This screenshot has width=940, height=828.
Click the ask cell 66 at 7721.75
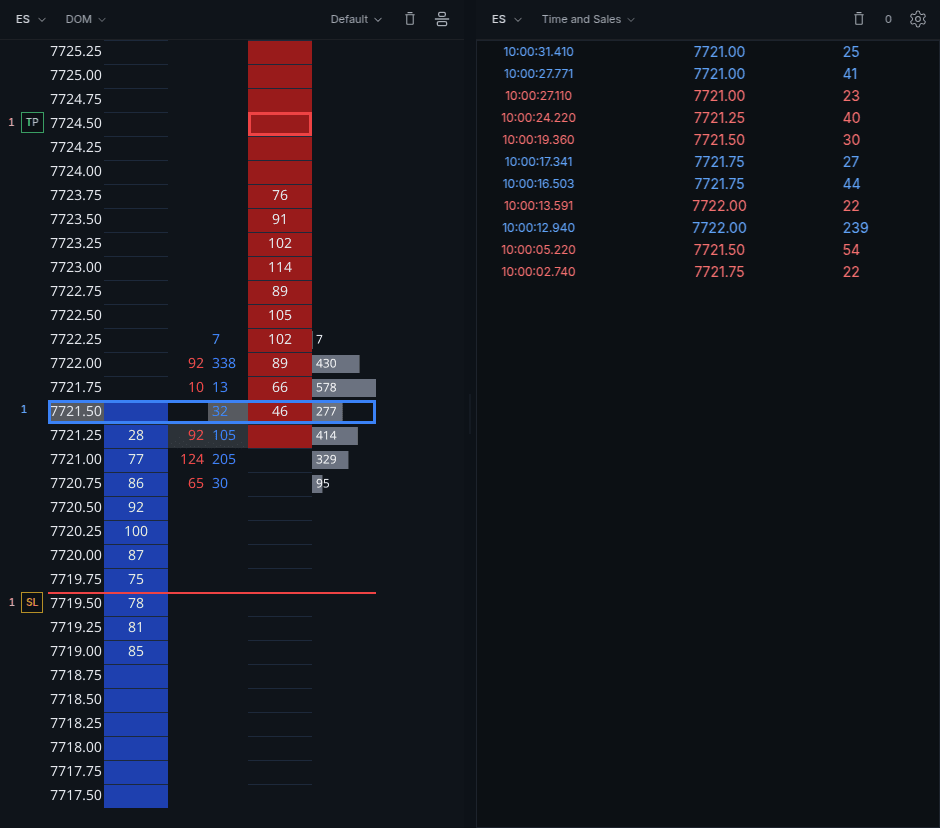pyautogui.click(x=280, y=387)
